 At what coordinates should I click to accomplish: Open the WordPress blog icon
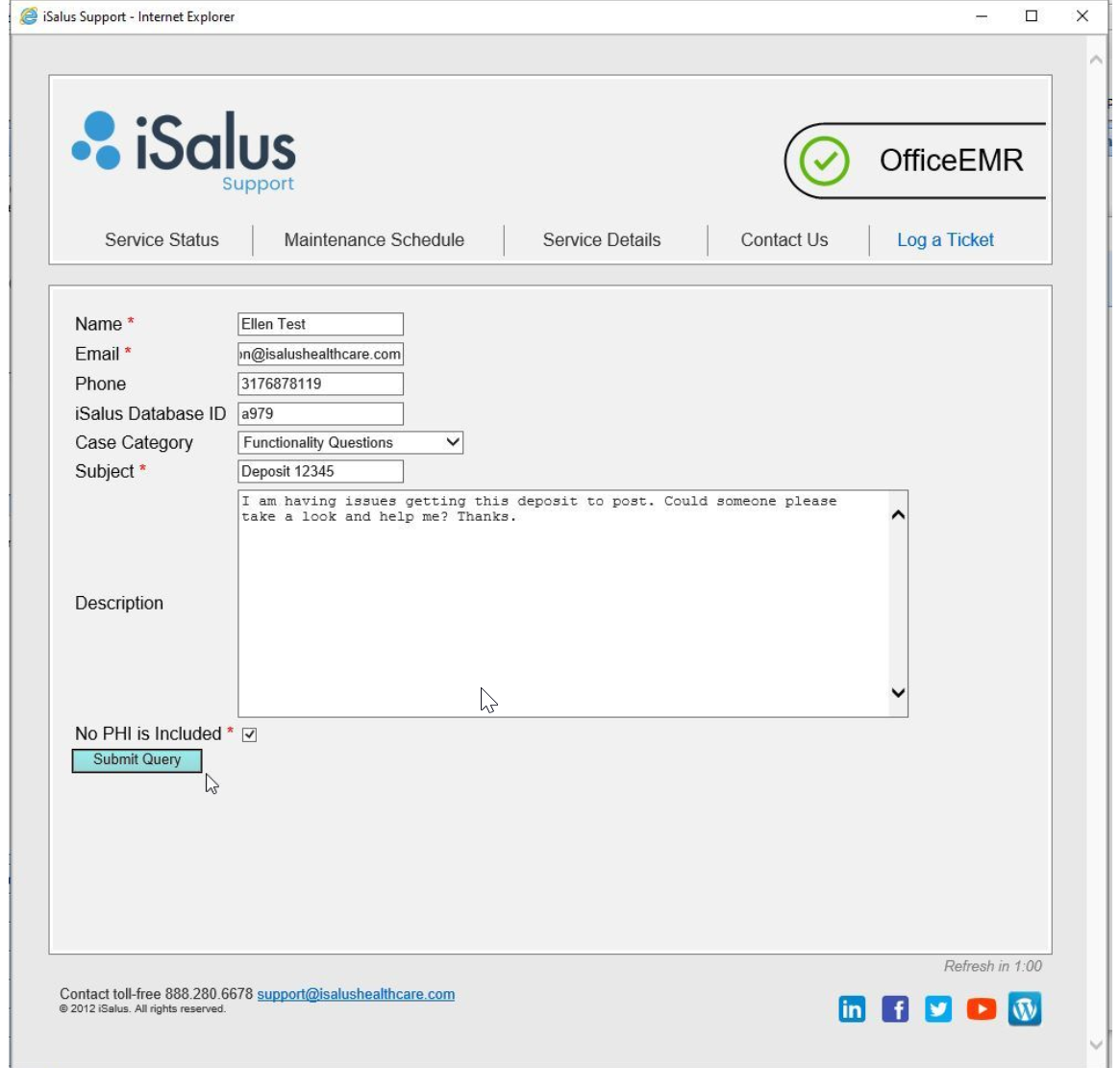(1025, 1008)
